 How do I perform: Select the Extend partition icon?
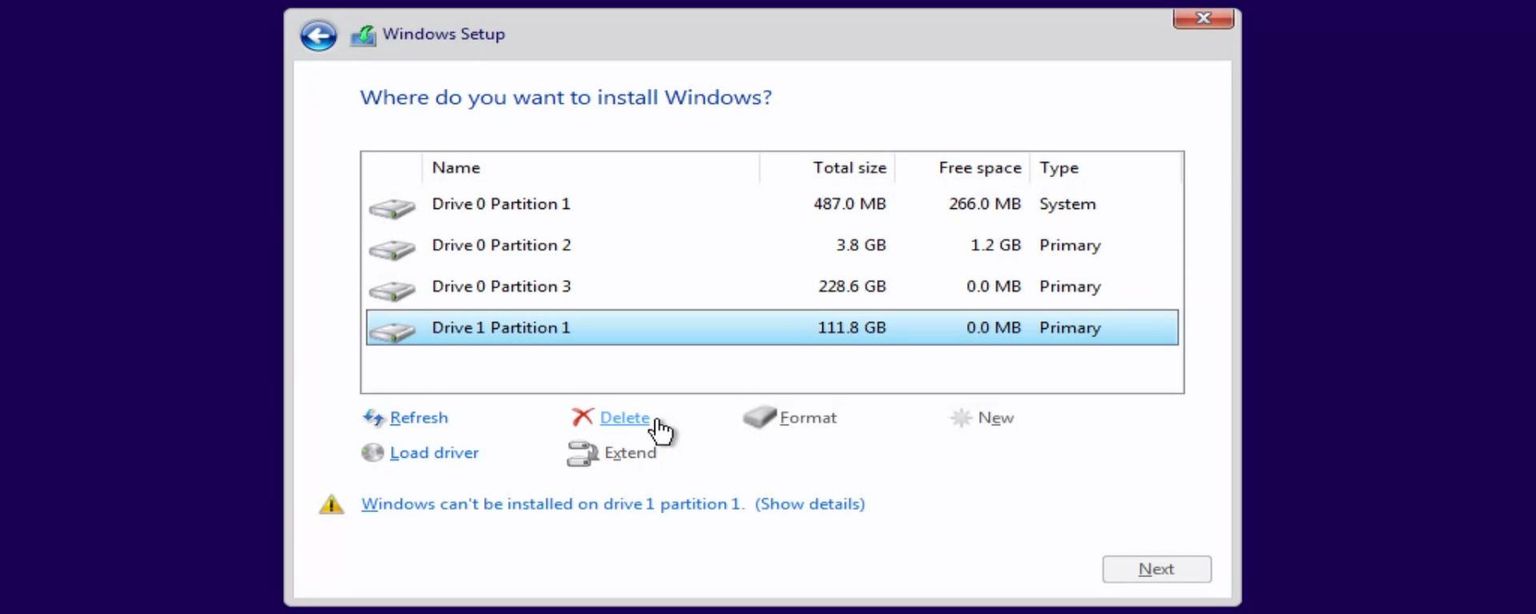[x=581, y=452]
